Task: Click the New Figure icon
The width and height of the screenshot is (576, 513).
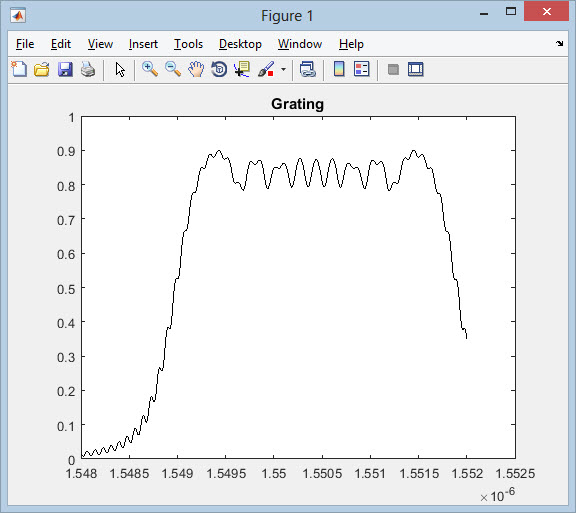Action: [x=19, y=69]
